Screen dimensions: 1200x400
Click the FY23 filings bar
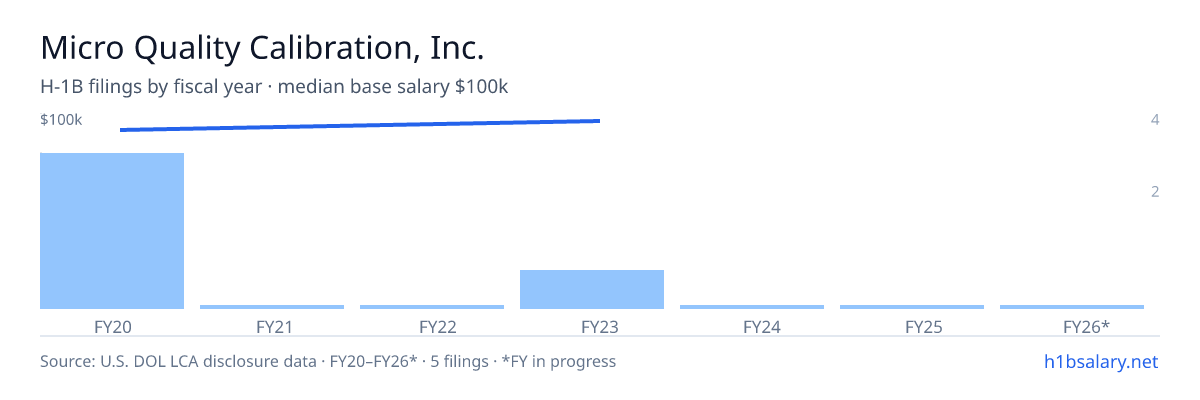coord(592,289)
